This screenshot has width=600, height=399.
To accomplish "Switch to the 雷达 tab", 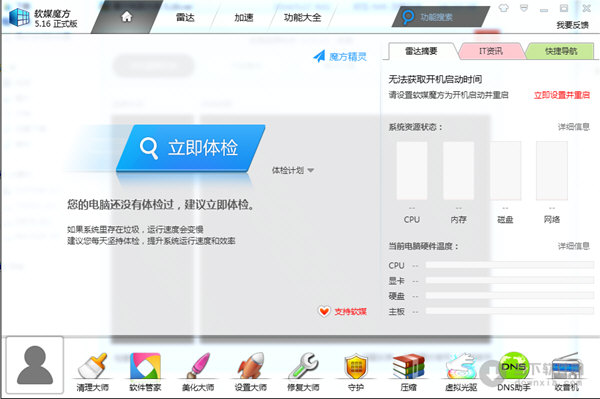I will pos(185,17).
